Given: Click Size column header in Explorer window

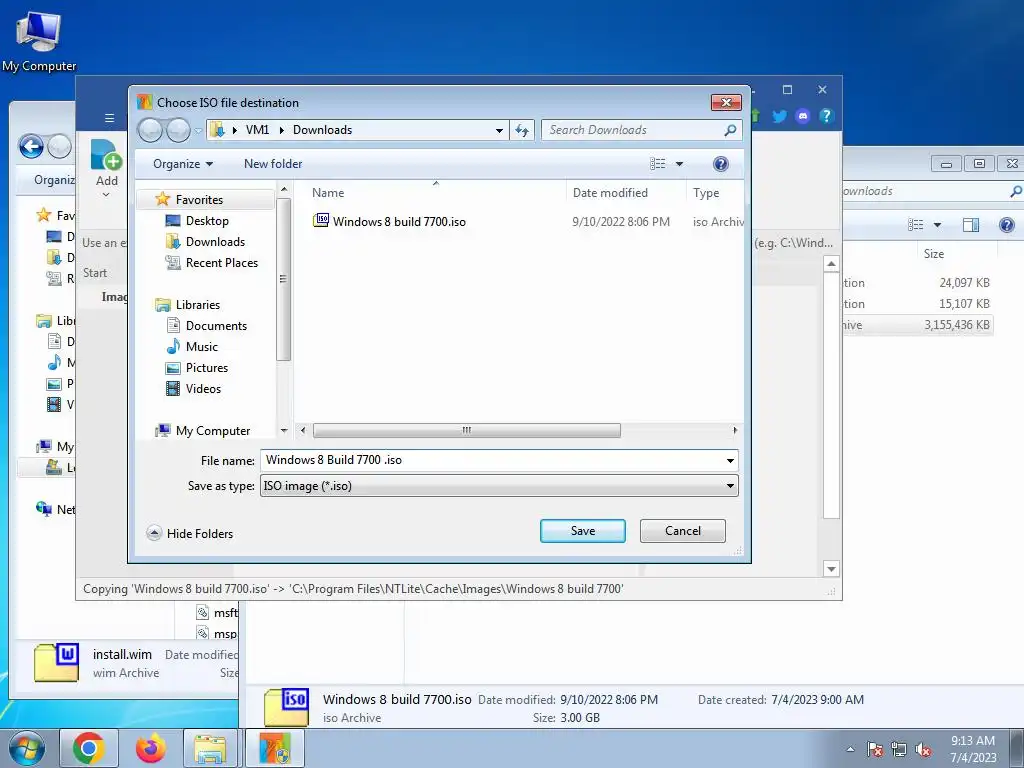Looking at the screenshot, I should coord(933,254).
